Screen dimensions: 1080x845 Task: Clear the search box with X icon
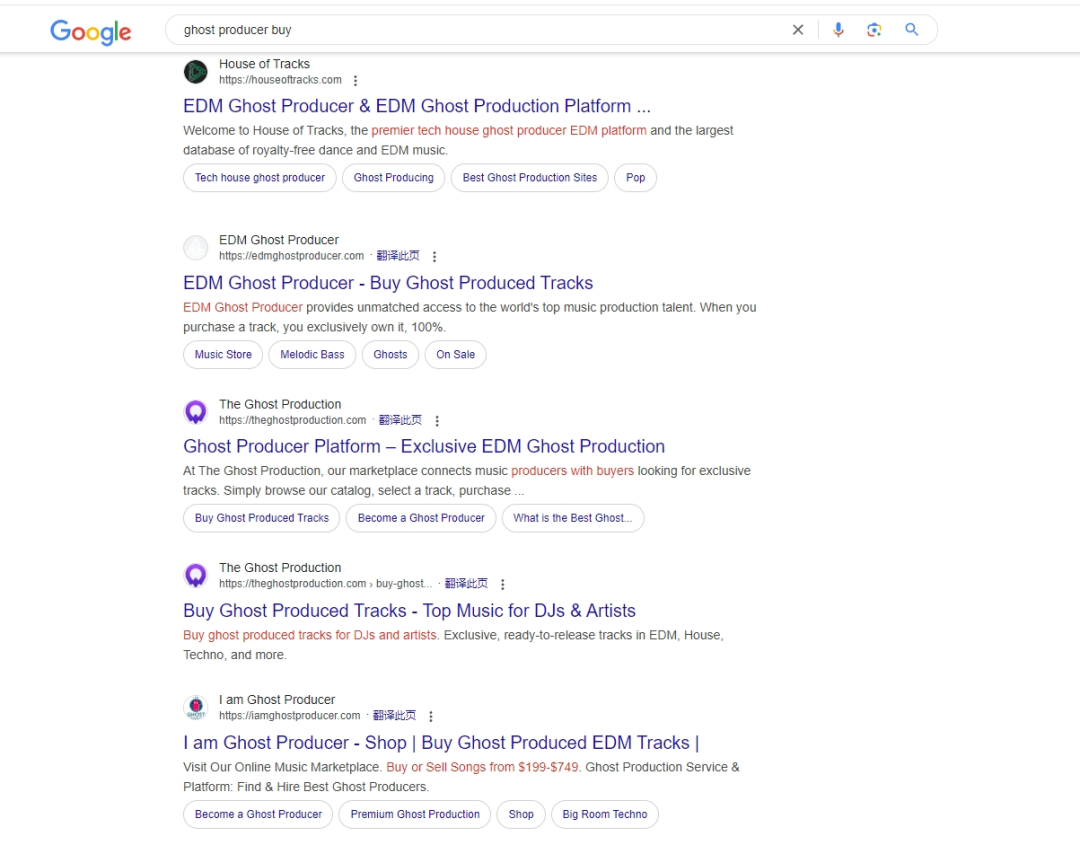(798, 30)
